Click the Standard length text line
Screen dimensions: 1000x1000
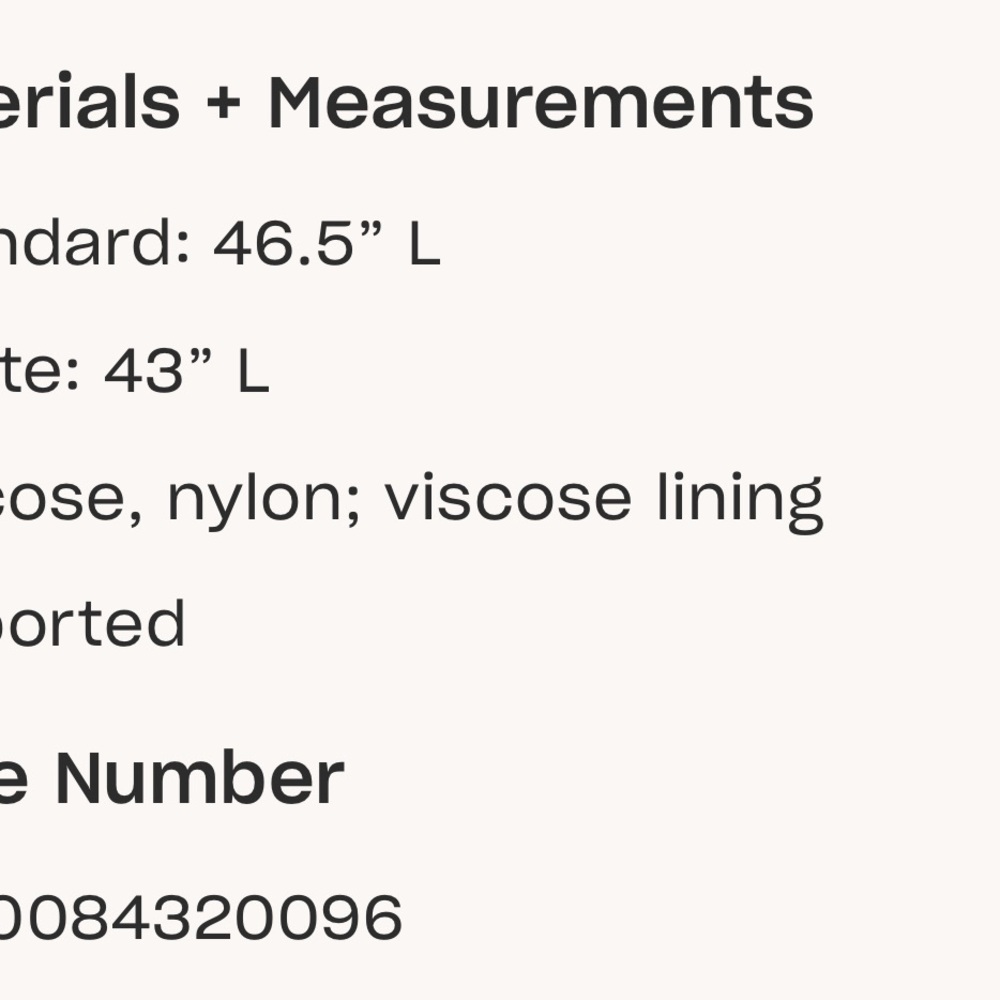[x=220, y=242]
